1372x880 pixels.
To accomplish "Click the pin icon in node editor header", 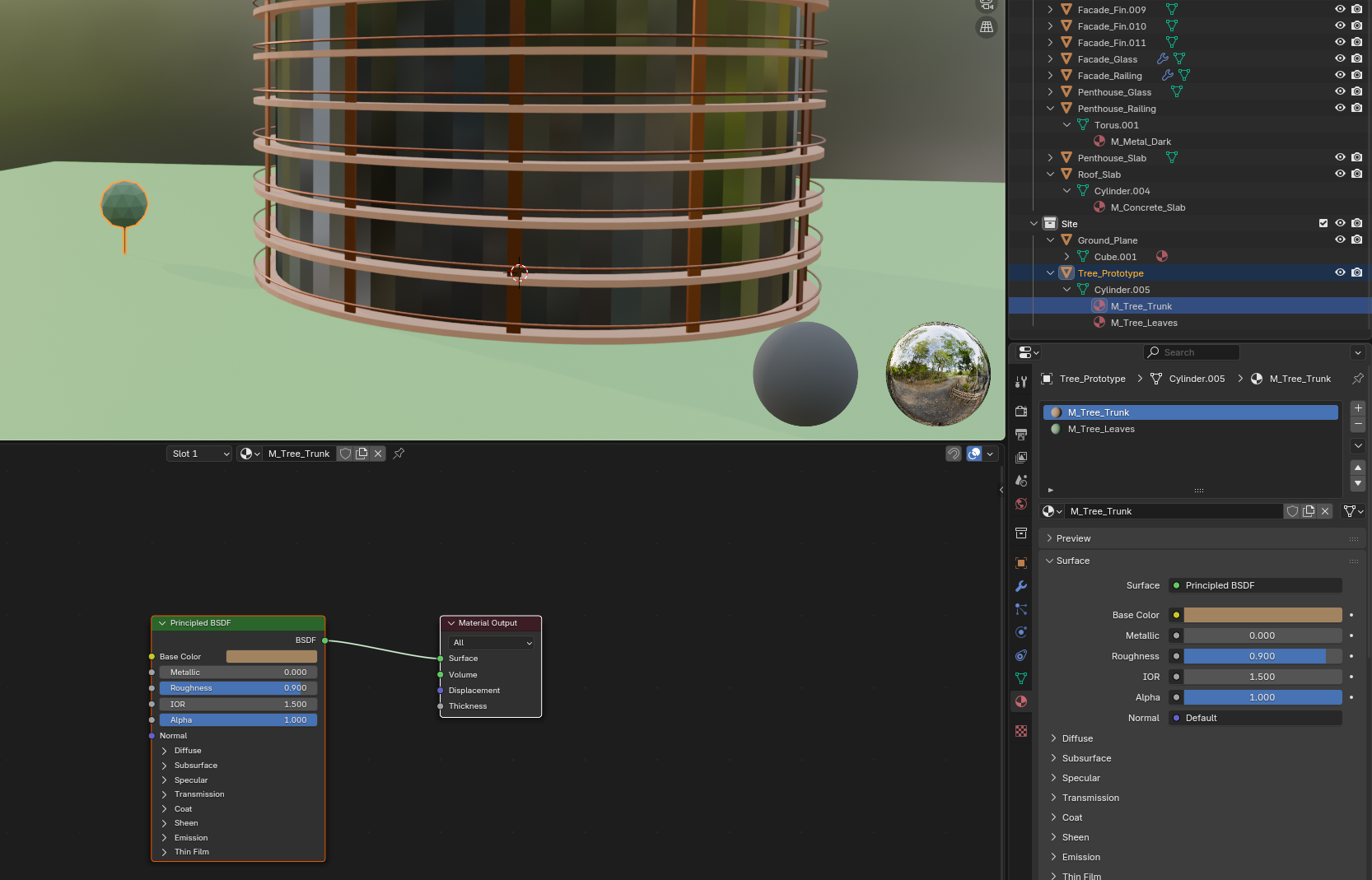I will tap(399, 454).
